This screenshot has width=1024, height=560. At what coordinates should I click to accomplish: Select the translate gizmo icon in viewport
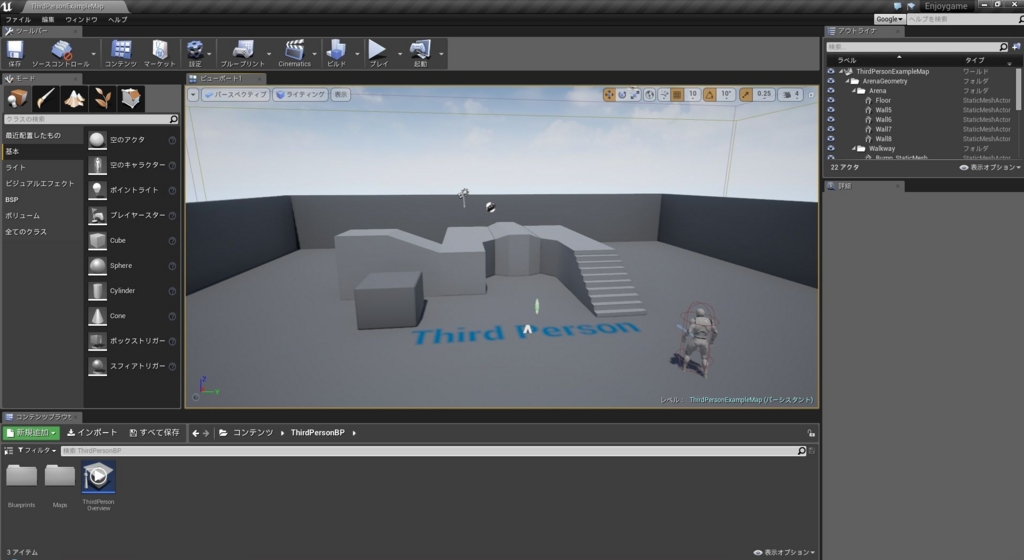pyautogui.click(x=609, y=95)
